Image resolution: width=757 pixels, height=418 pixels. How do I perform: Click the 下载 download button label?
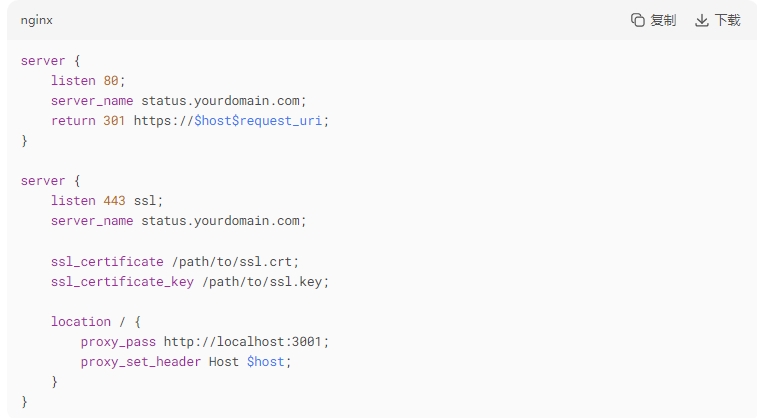pyautogui.click(x=727, y=20)
